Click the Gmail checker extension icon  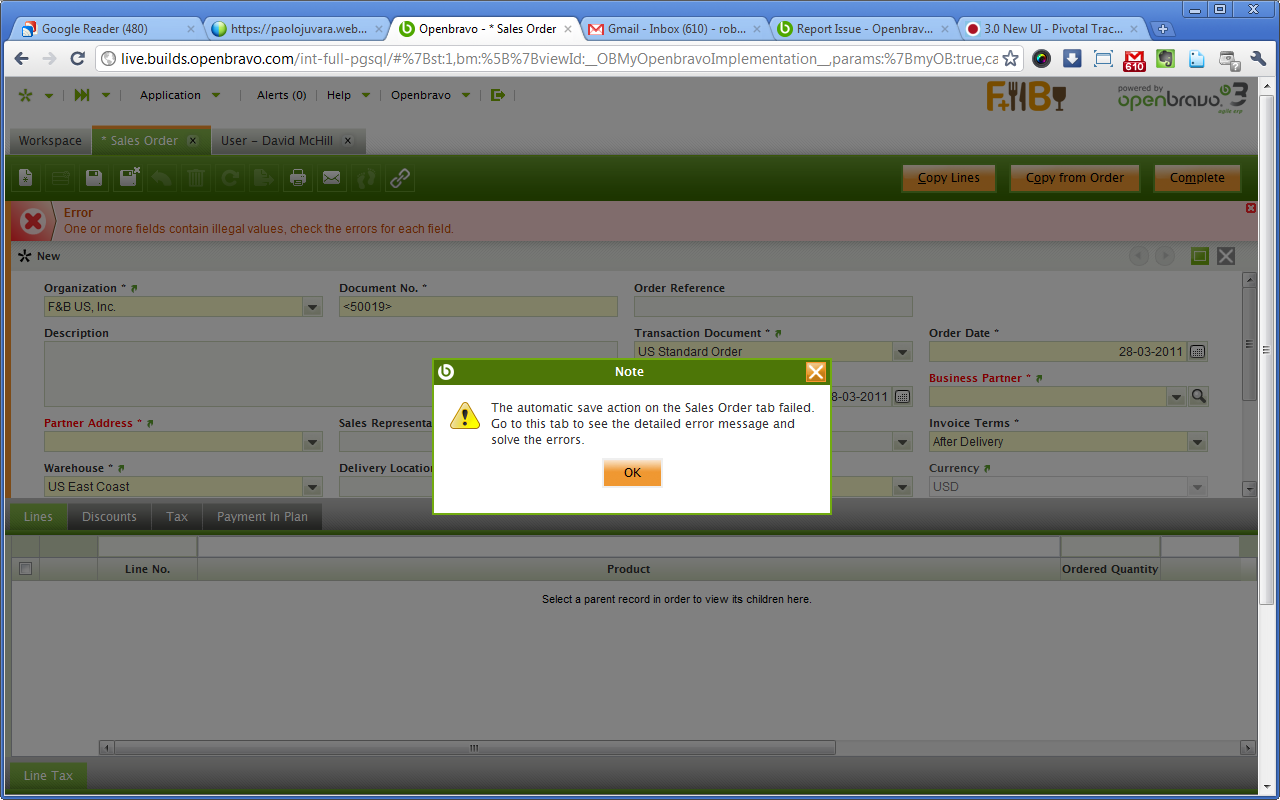(1134, 59)
